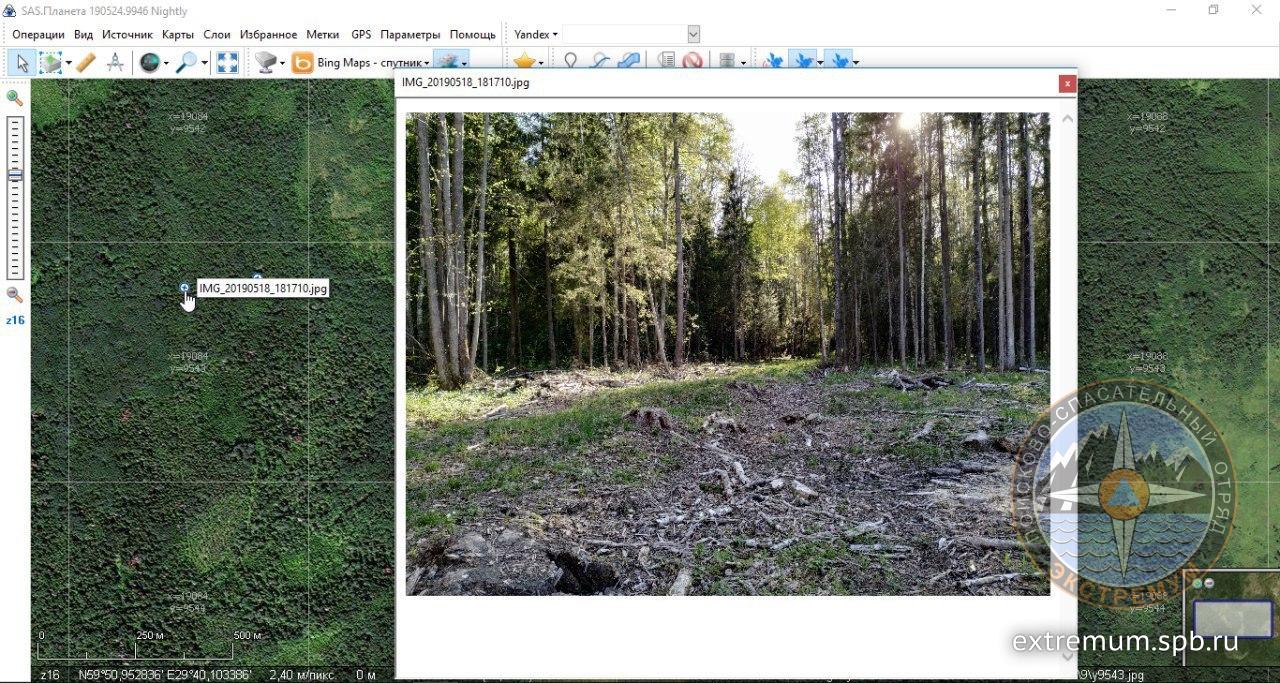Toggle full screen mode icon
Screen dimensions: 1280x683
(x=227, y=63)
